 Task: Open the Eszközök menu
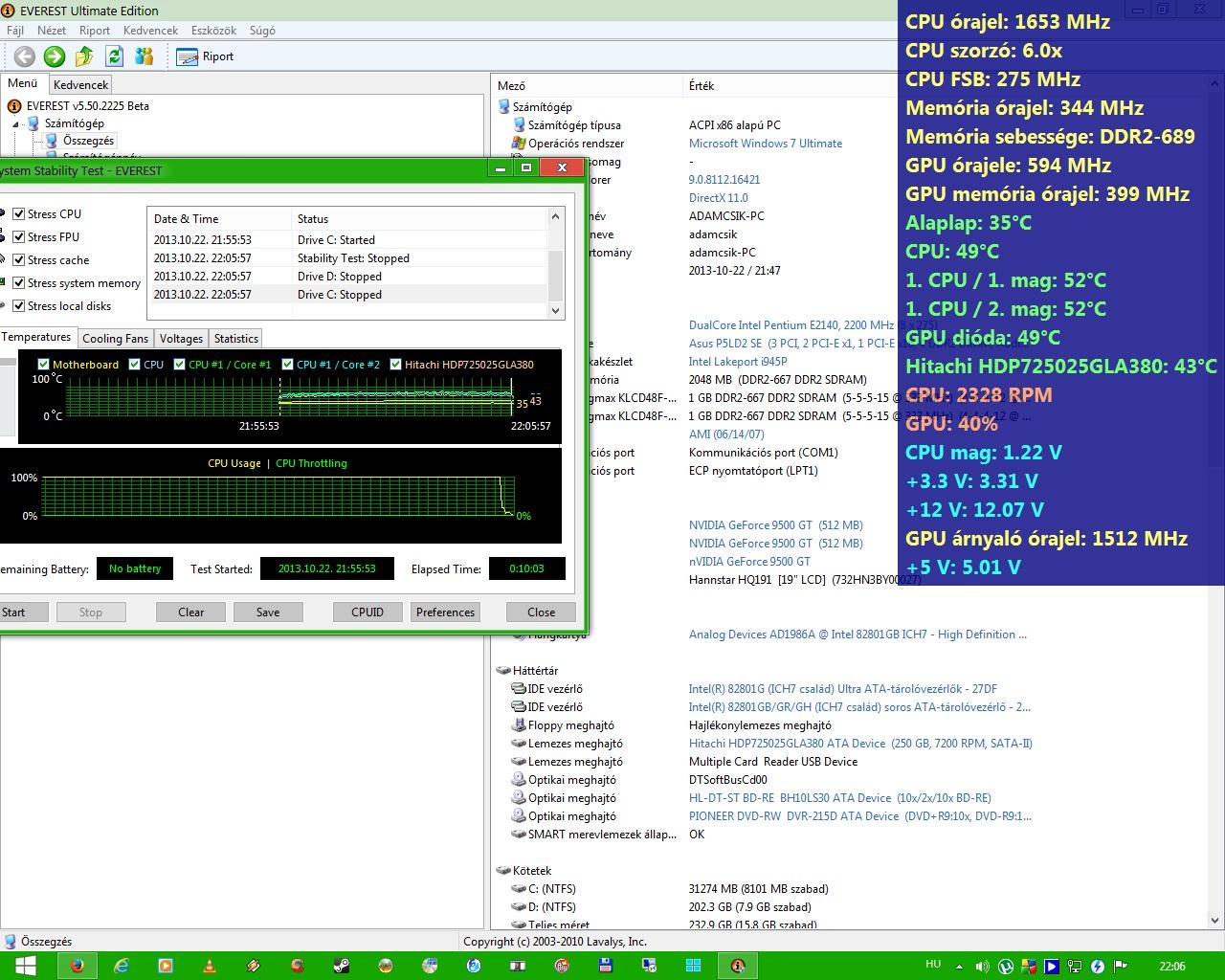213,31
